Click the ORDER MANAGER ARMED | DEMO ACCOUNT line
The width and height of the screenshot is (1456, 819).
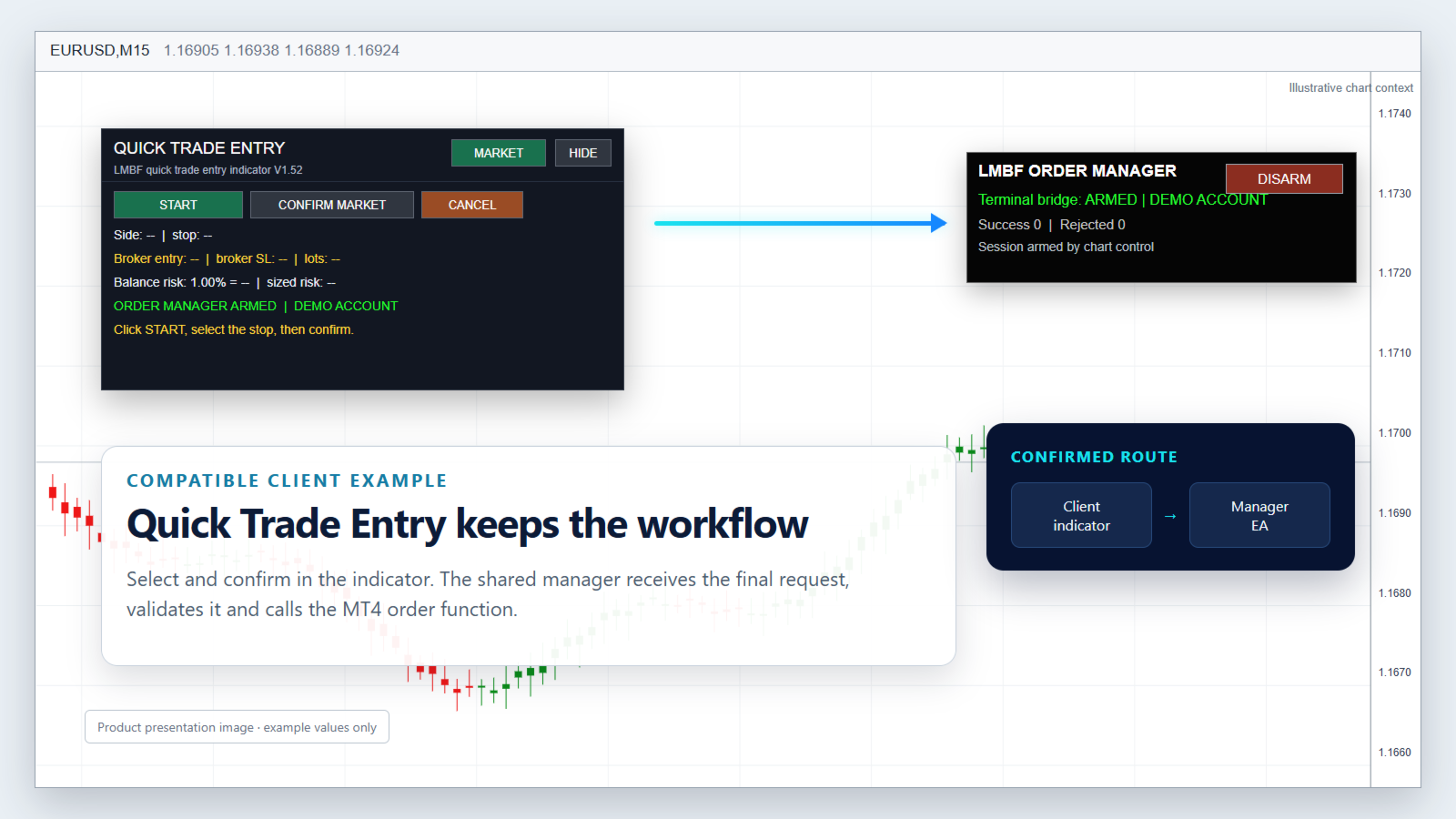point(256,306)
